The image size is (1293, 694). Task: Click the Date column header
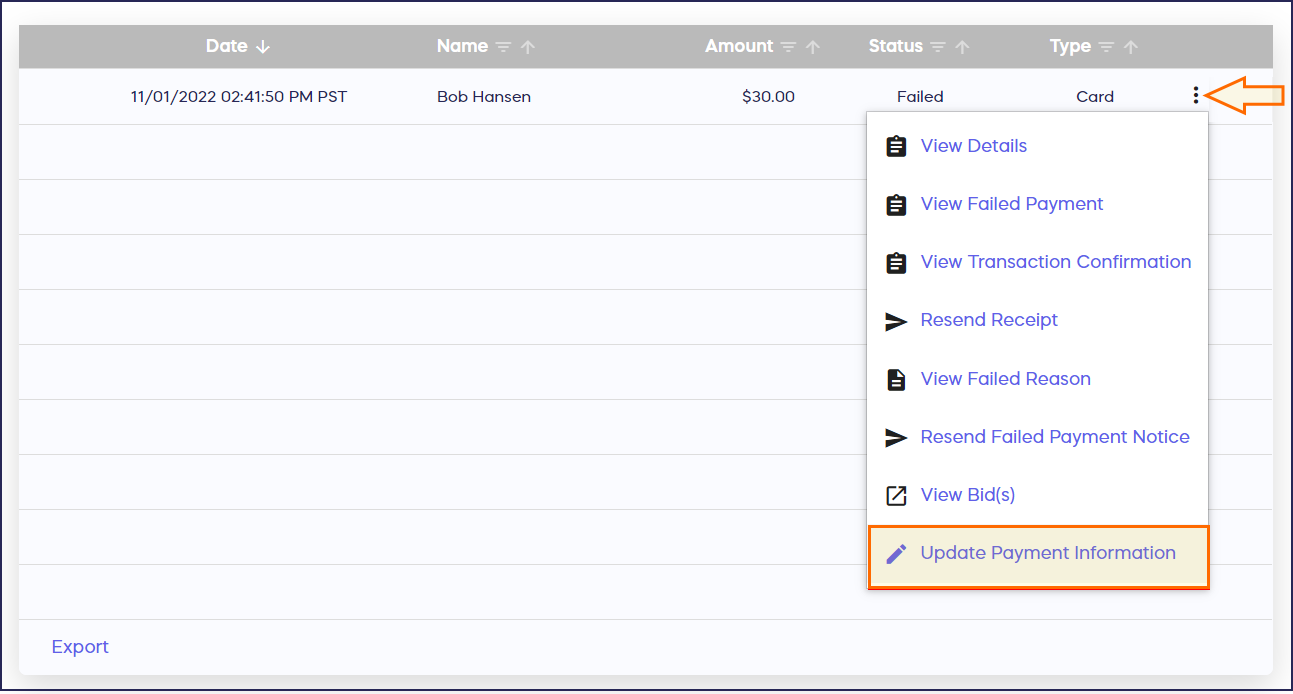(x=226, y=46)
